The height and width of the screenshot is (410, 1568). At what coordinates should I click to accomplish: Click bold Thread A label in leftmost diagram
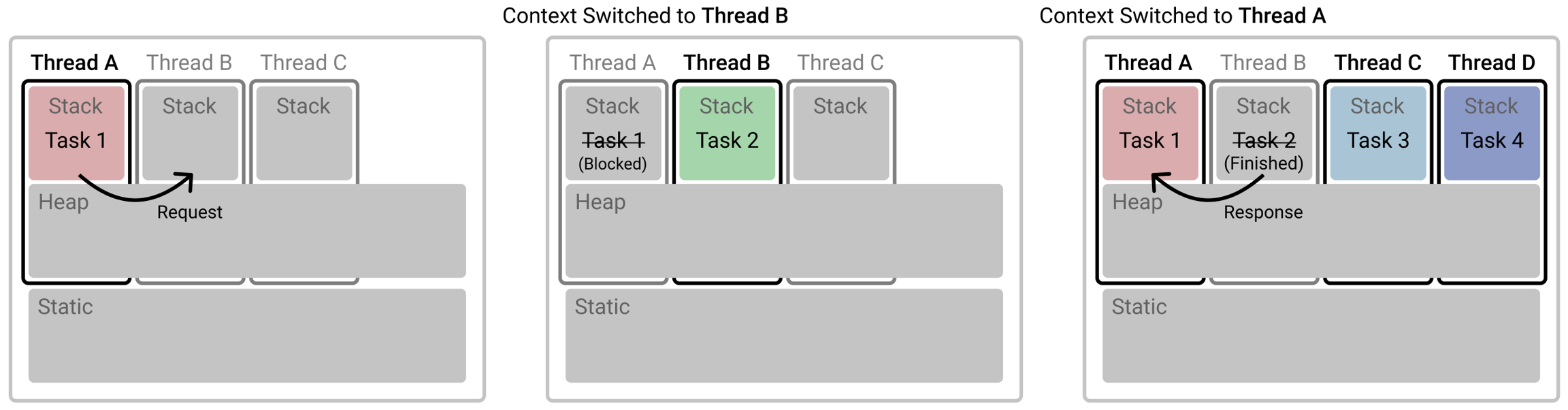[x=74, y=63]
